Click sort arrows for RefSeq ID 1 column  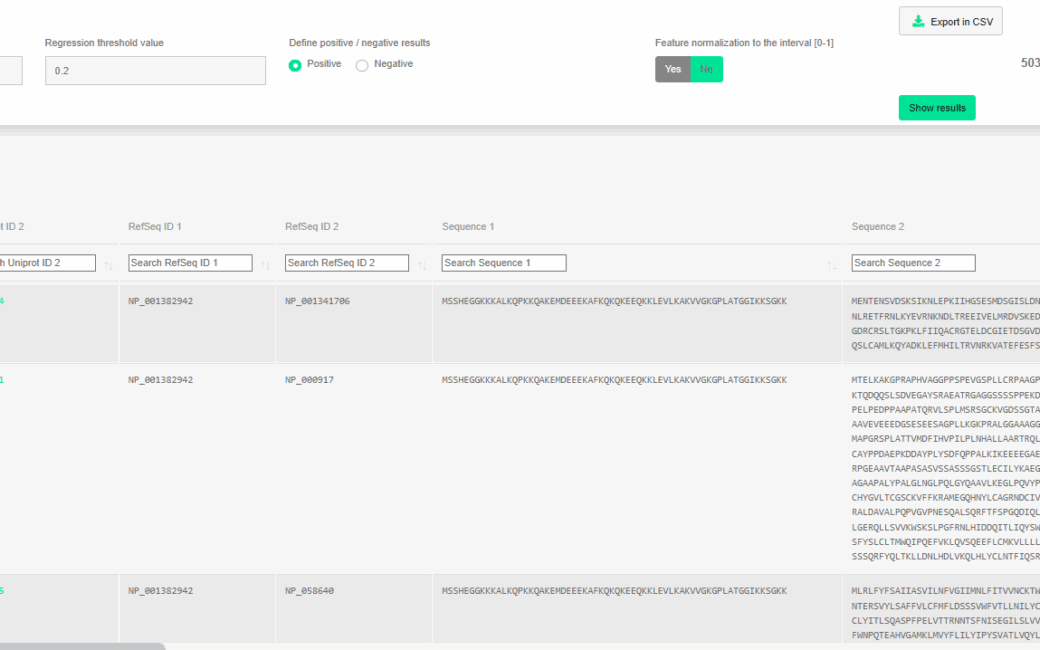click(265, 265)
